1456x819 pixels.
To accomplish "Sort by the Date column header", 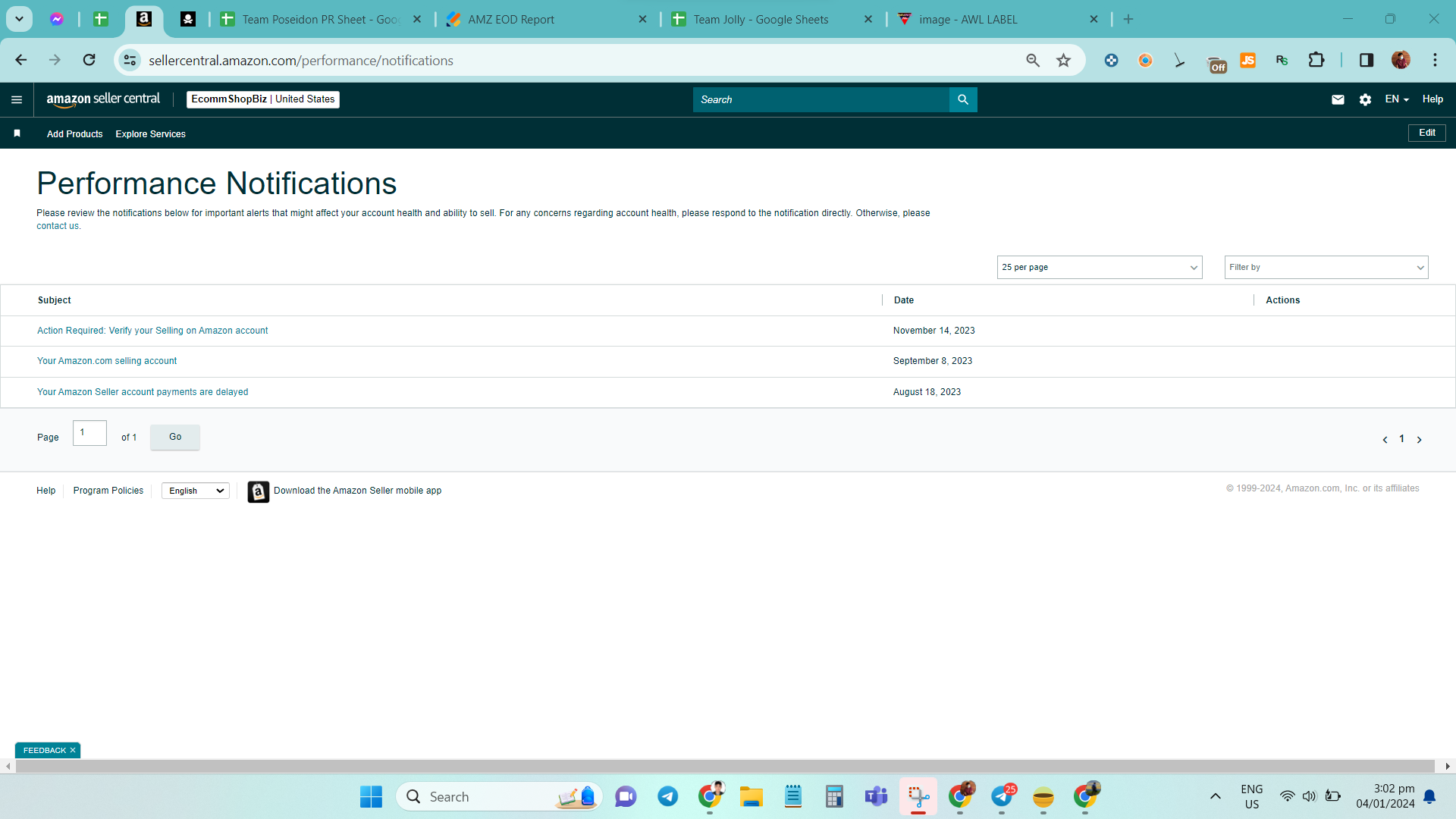I will click(x=904, y=300).
